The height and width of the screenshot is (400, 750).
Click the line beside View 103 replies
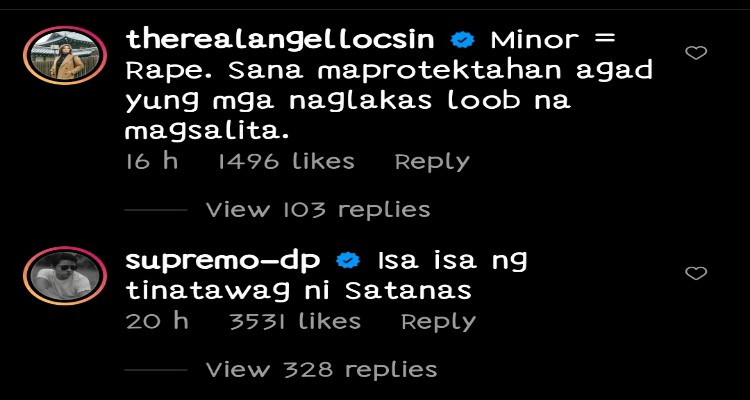pyautogui.click(x=156, y=210)
